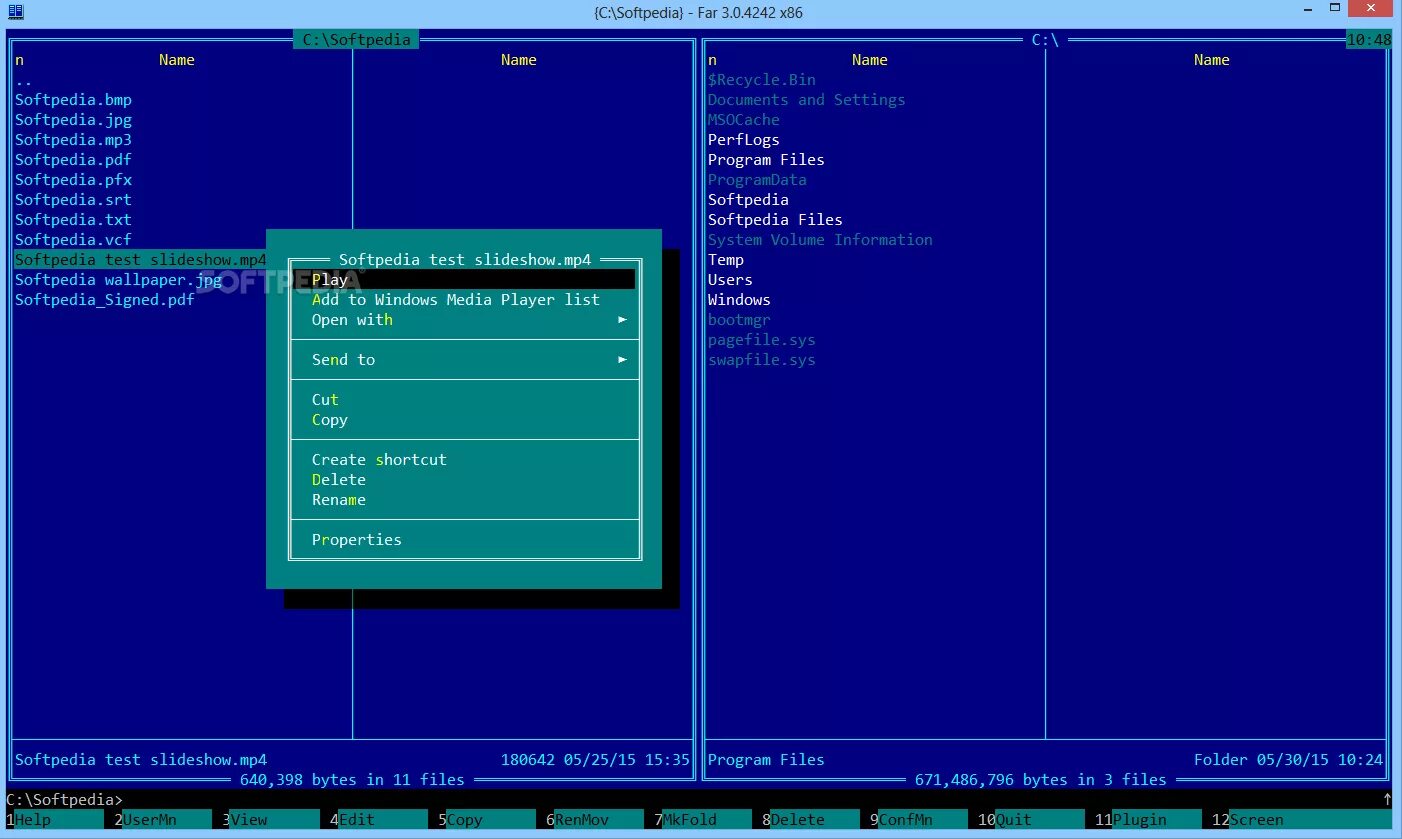Click the 4 Edit function key
Screen dimensions: 1402x839
[379, 820]
